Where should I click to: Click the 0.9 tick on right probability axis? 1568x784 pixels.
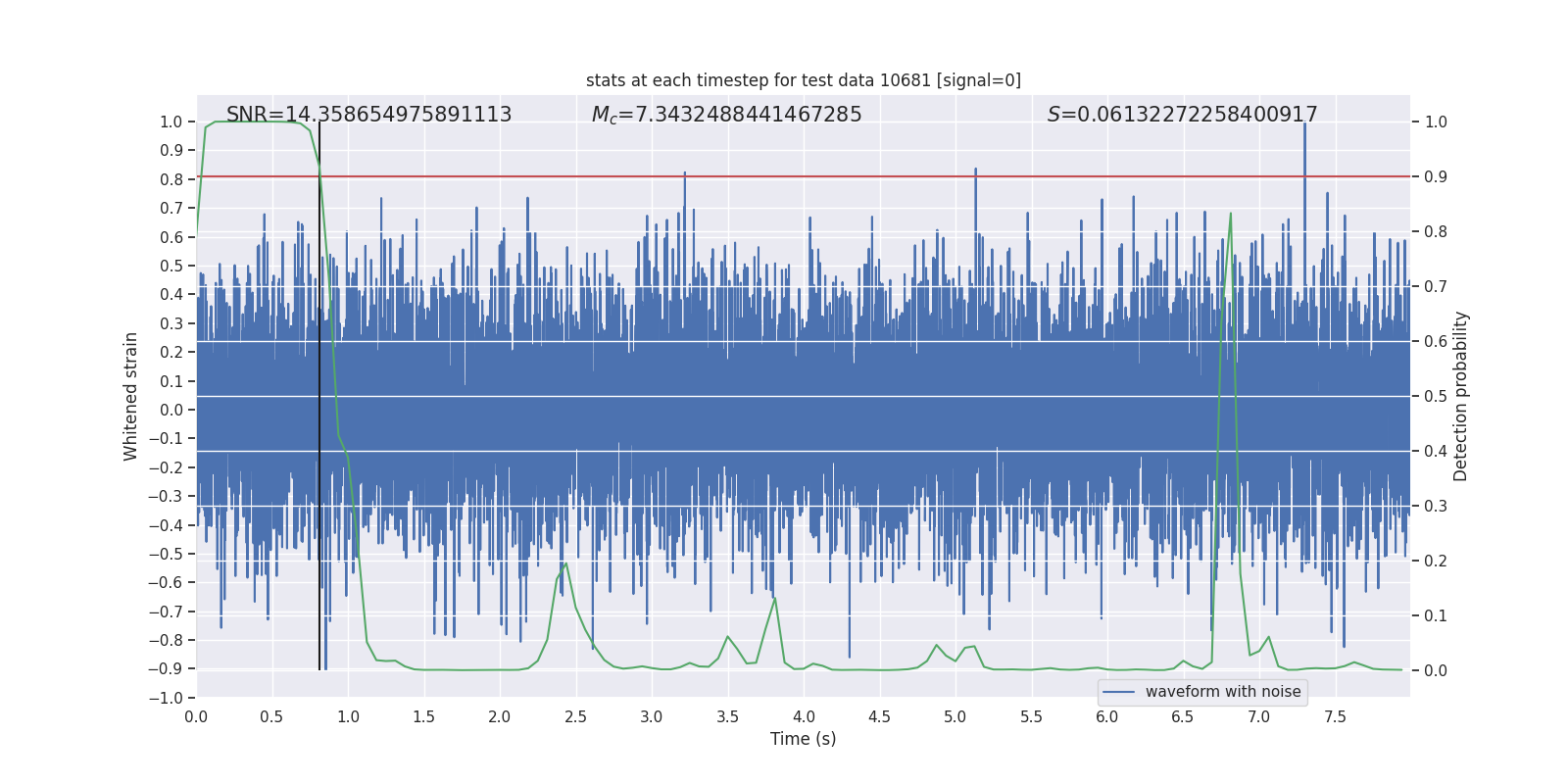tap(1436, 177)
